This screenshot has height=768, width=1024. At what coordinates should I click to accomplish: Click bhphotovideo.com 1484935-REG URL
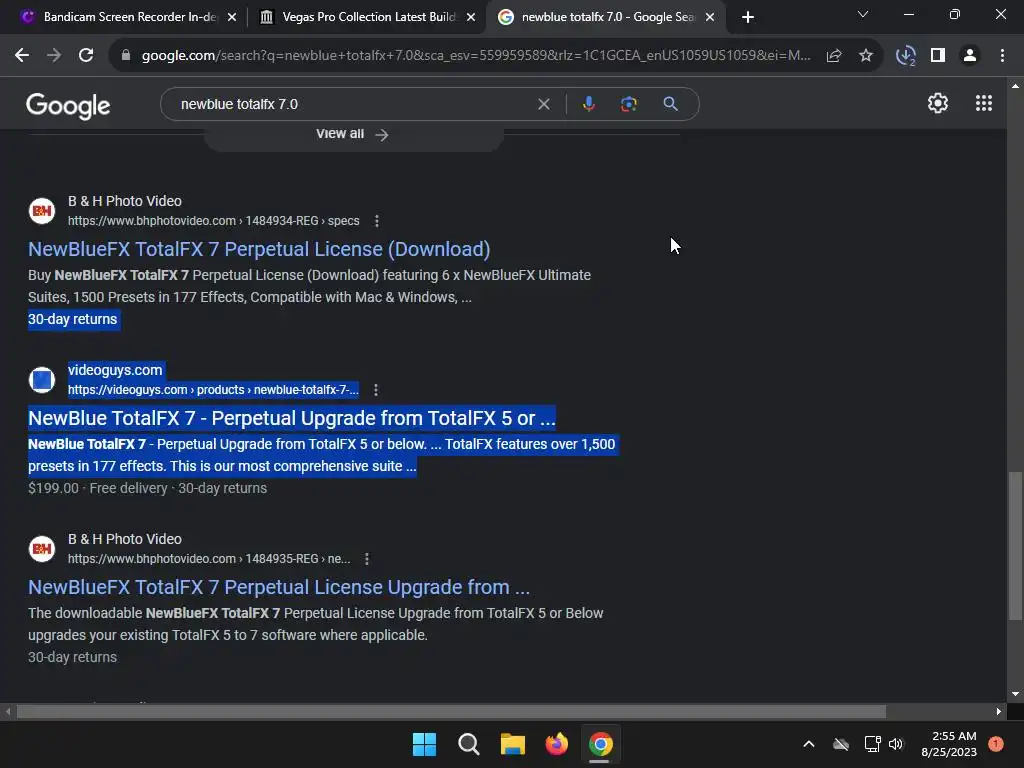pos(209,559)
